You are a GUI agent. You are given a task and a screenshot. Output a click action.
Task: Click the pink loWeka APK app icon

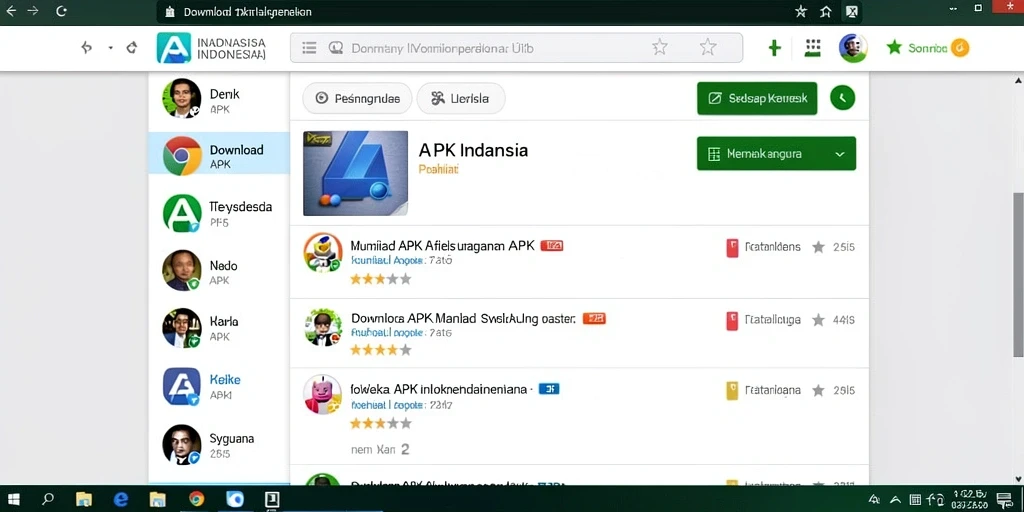click(x=323, y=394)
